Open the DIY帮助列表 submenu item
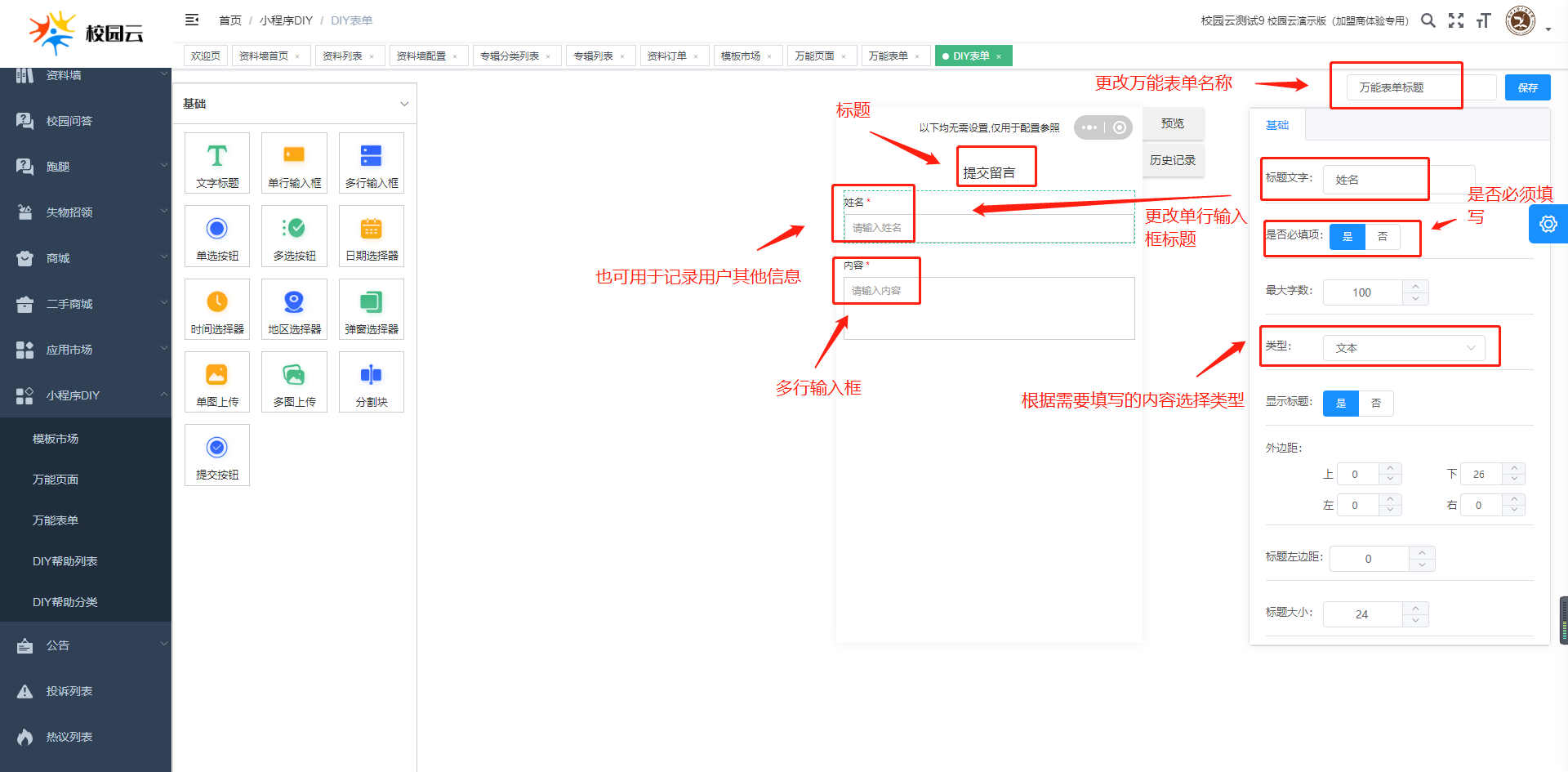 click(86, 561)
